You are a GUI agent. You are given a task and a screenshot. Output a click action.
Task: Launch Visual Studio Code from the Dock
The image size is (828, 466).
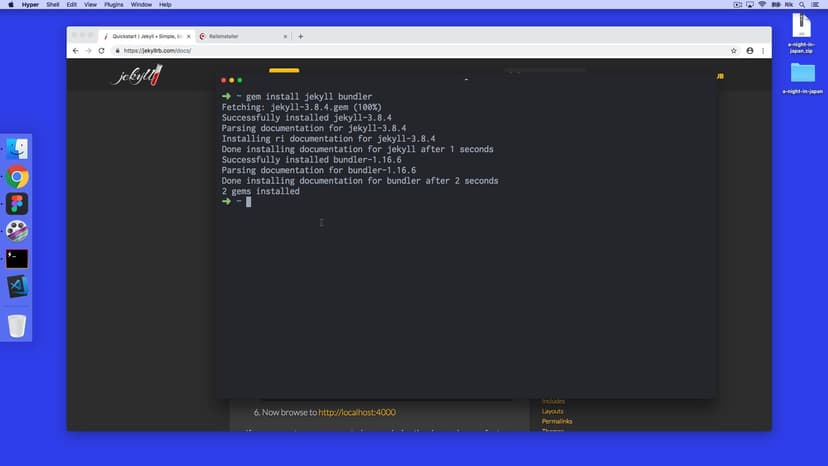(17, 286)
